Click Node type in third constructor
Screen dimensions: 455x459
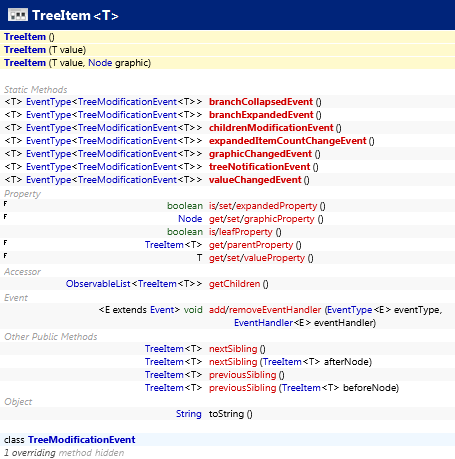click(x=100, y=63)
